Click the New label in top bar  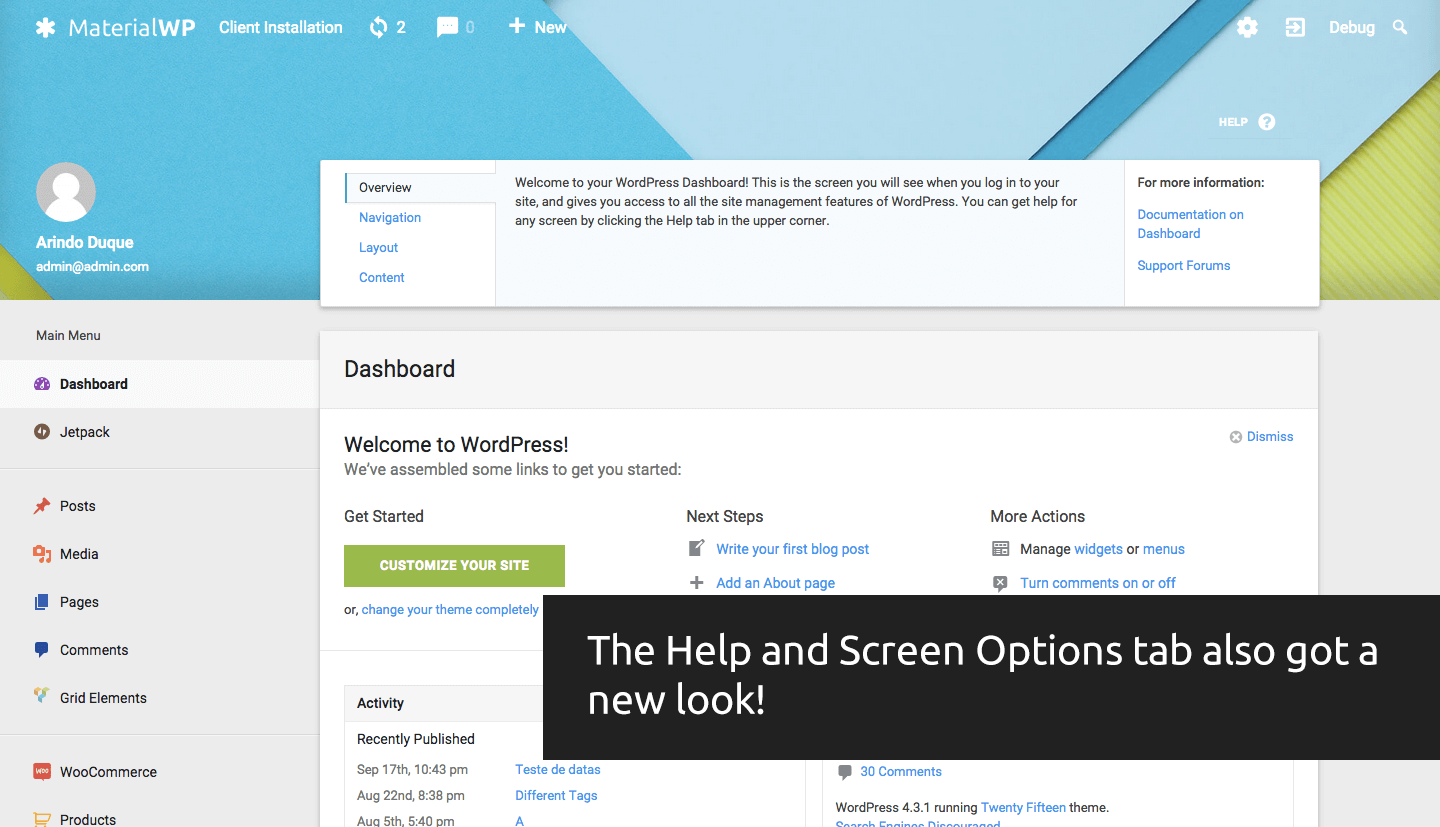550,27
